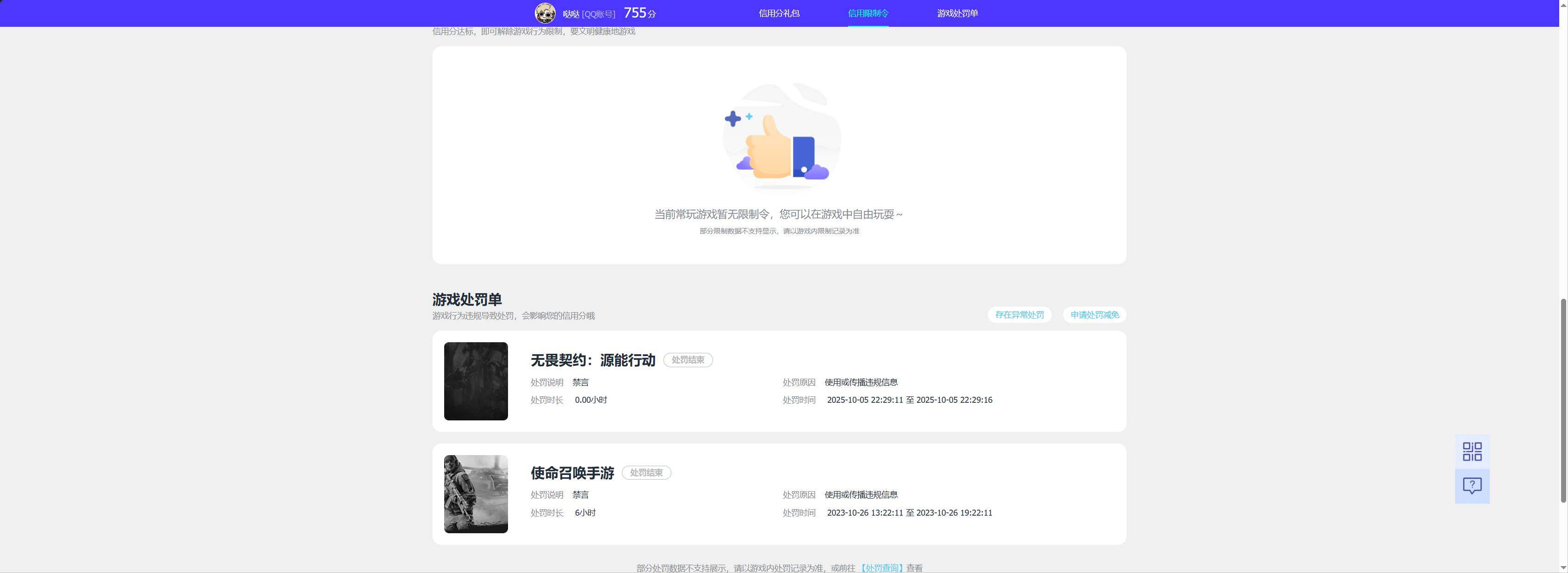Click 处罚结束 badge on 无畏契约 card
Image resolution: width=1568 pixels, height=573 pixels.
point(688,360)
